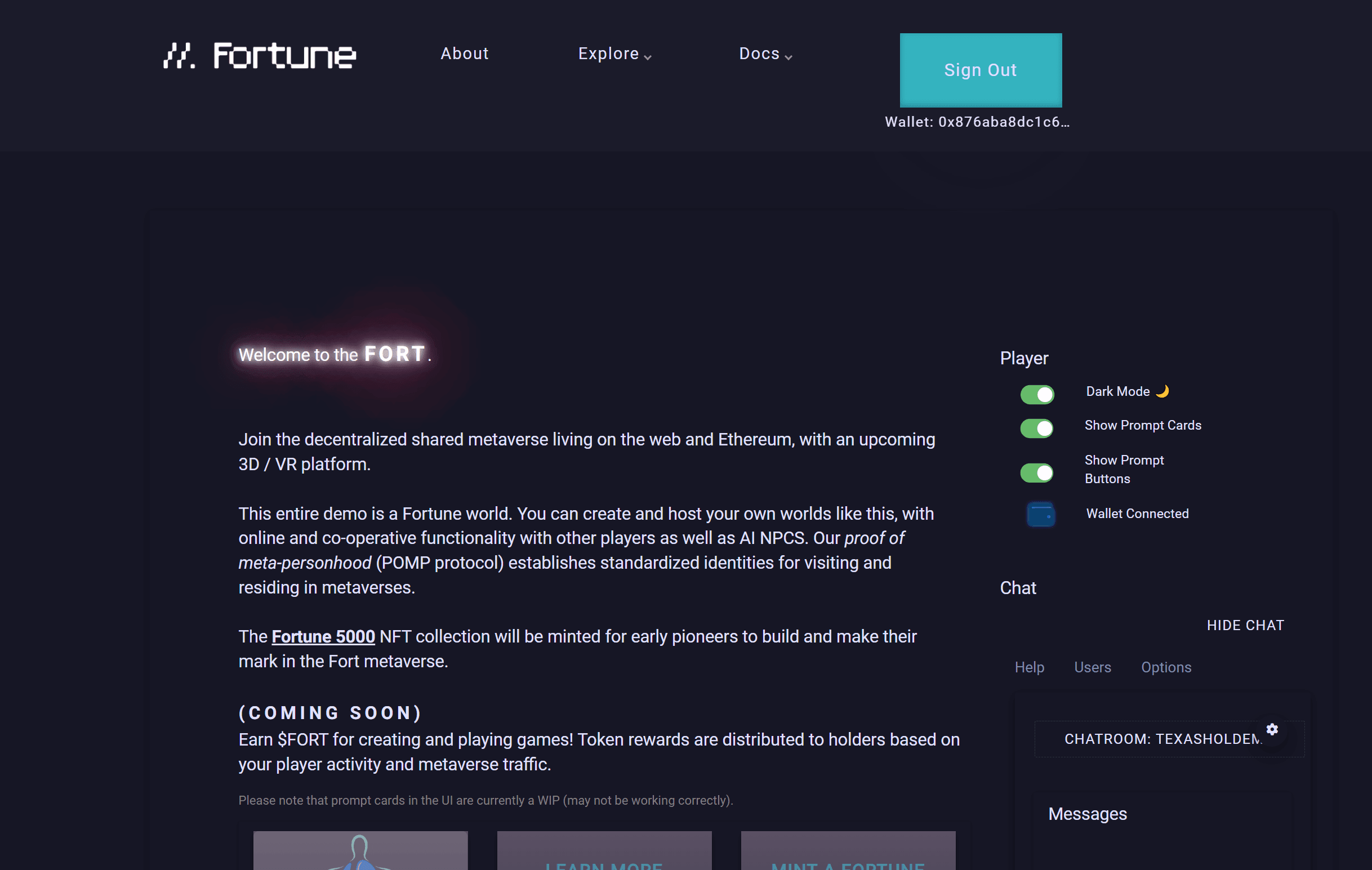Image resolution: width=1372 pixels, height=870 pixels.
Task: Click the Fortune logo icon
Action: tap(179, 55)
